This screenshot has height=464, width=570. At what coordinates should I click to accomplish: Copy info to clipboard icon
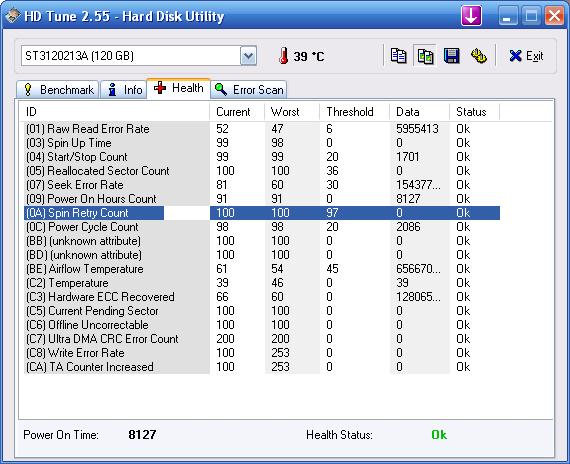(398, 56)
